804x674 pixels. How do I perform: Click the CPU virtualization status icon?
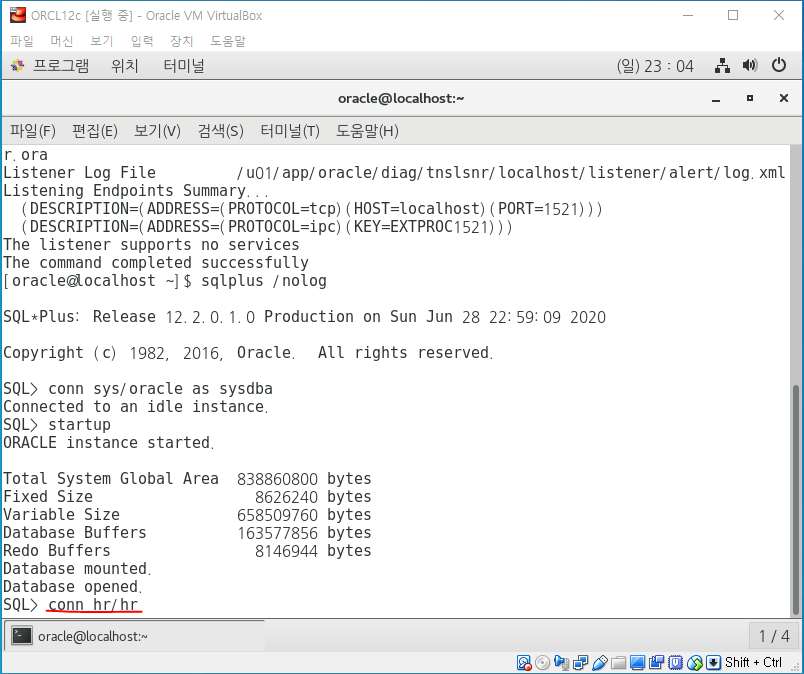point(675,663)
